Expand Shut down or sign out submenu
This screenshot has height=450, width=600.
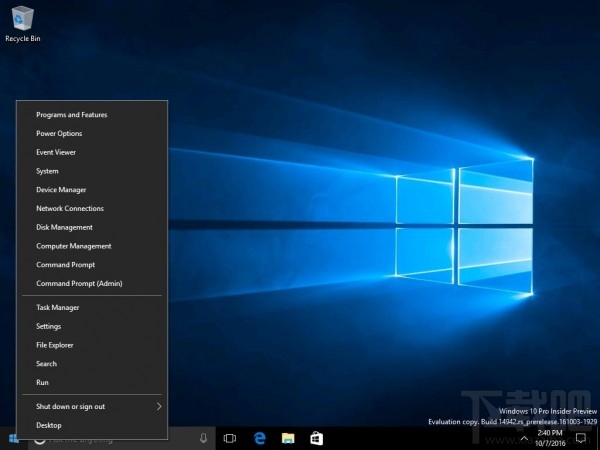tap(92, 407)
